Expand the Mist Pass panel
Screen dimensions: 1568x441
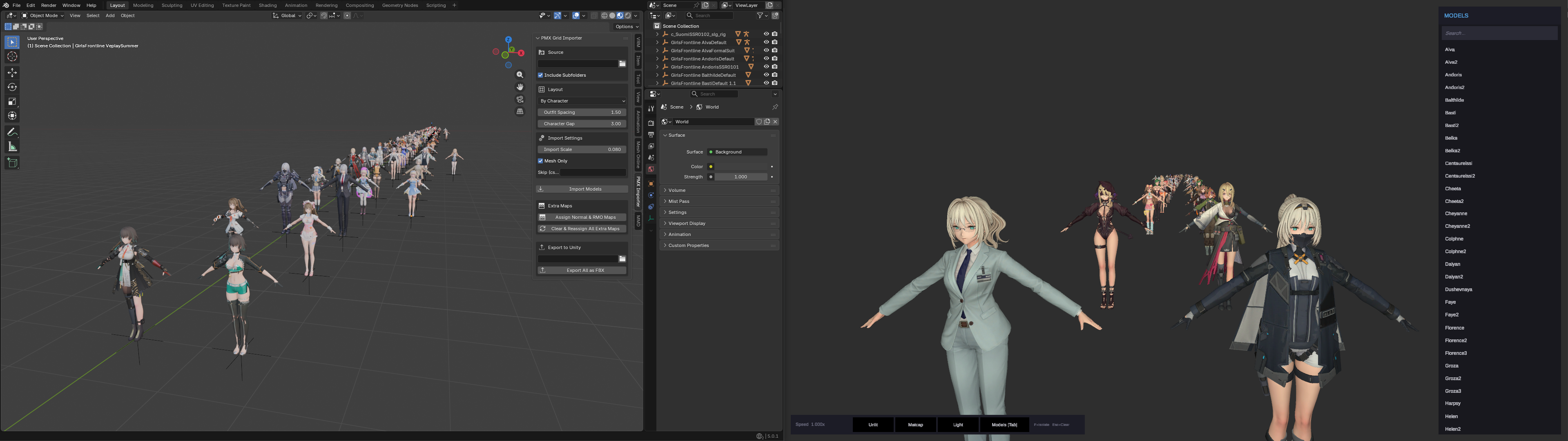point(679,201)
